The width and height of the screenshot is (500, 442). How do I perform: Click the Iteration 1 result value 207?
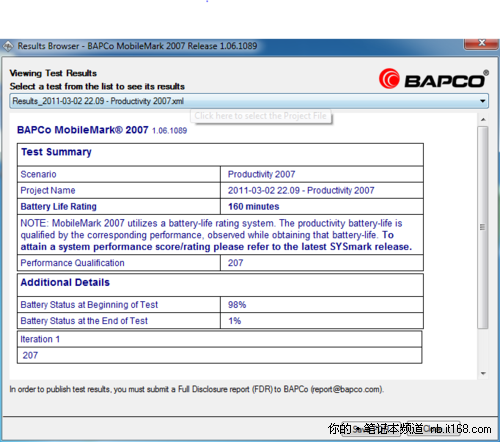(30, 355)
